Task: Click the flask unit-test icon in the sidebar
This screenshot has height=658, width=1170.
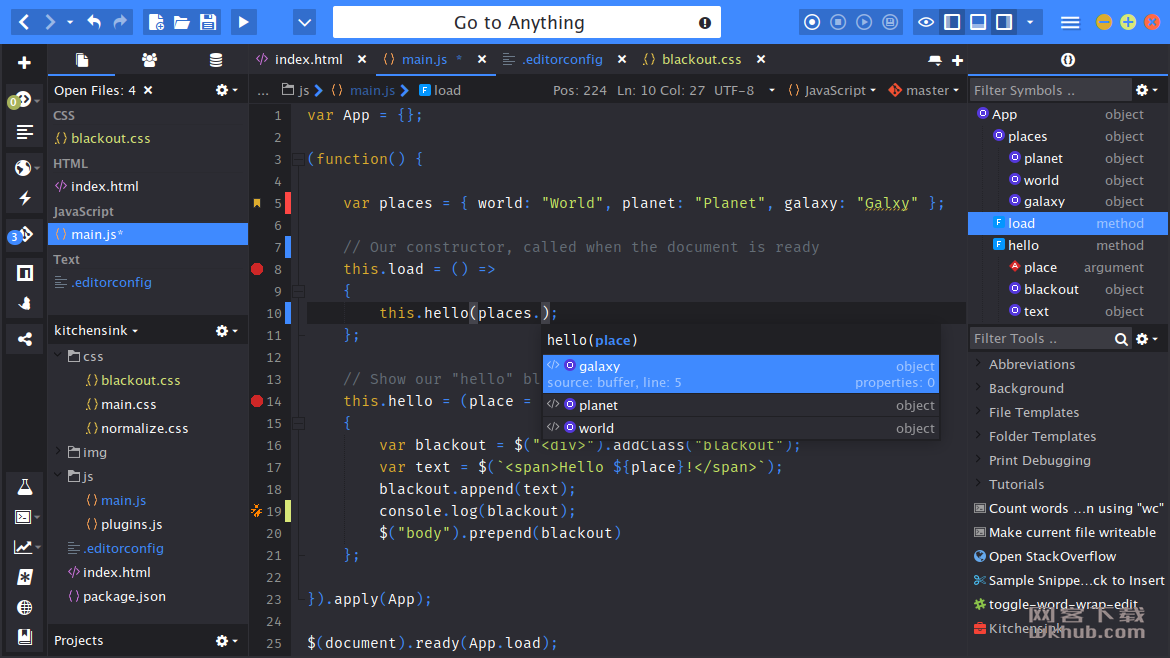Action: pyautogui.click(x=25, y=486)
